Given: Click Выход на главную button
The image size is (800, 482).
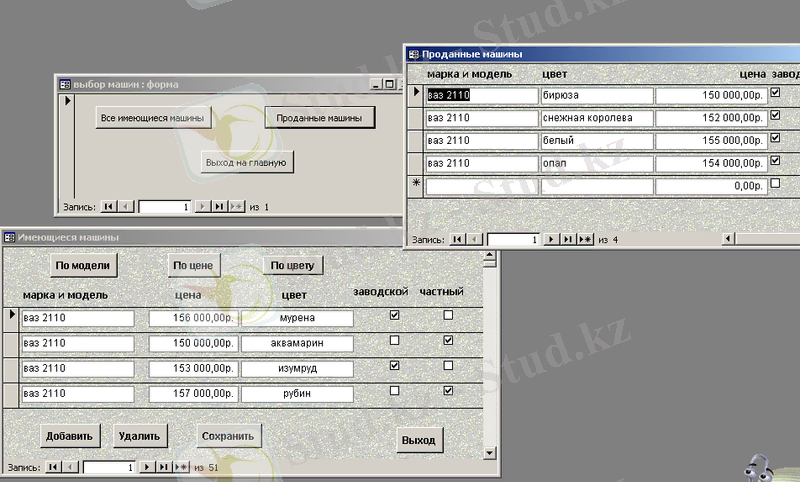Looking at the screenshot, I should pyautogui.click(x=246, y=163).
